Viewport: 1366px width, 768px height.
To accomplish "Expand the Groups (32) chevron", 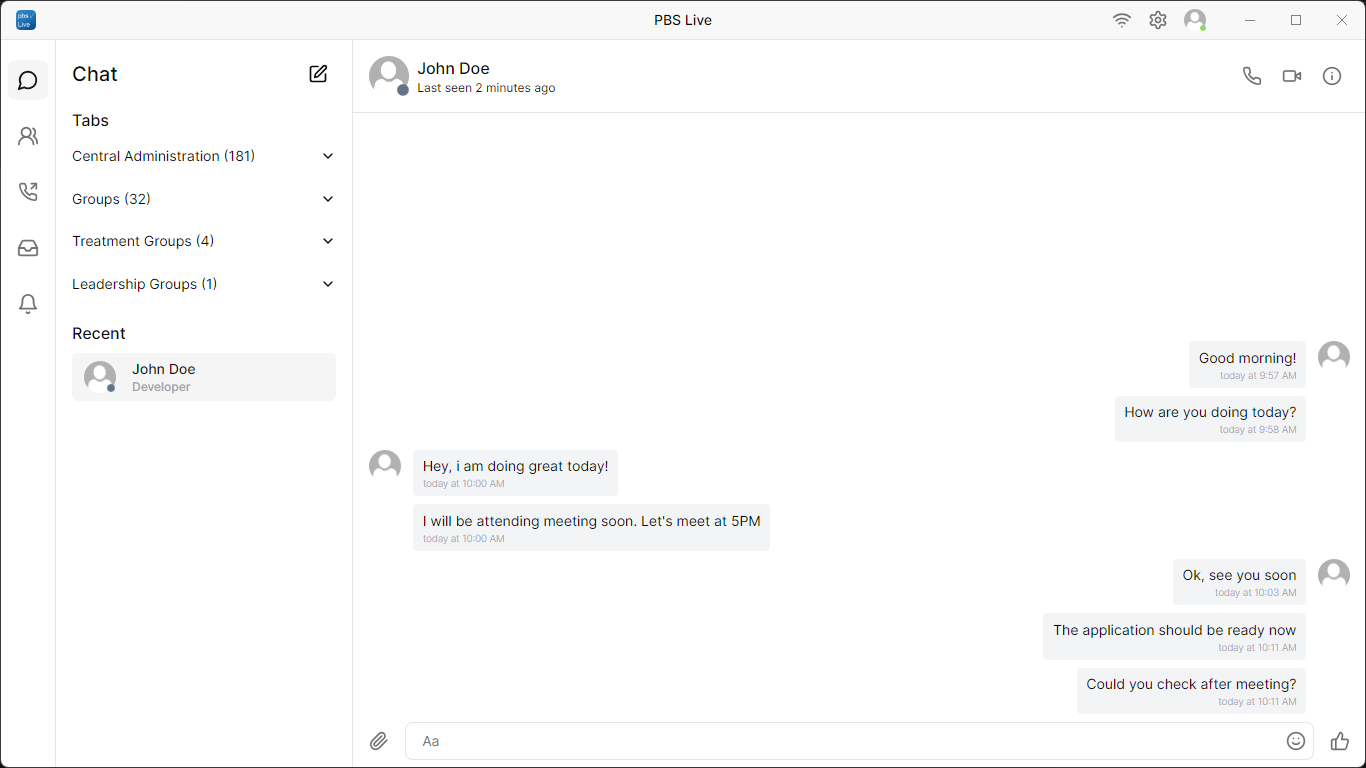I will click(328, 199).
